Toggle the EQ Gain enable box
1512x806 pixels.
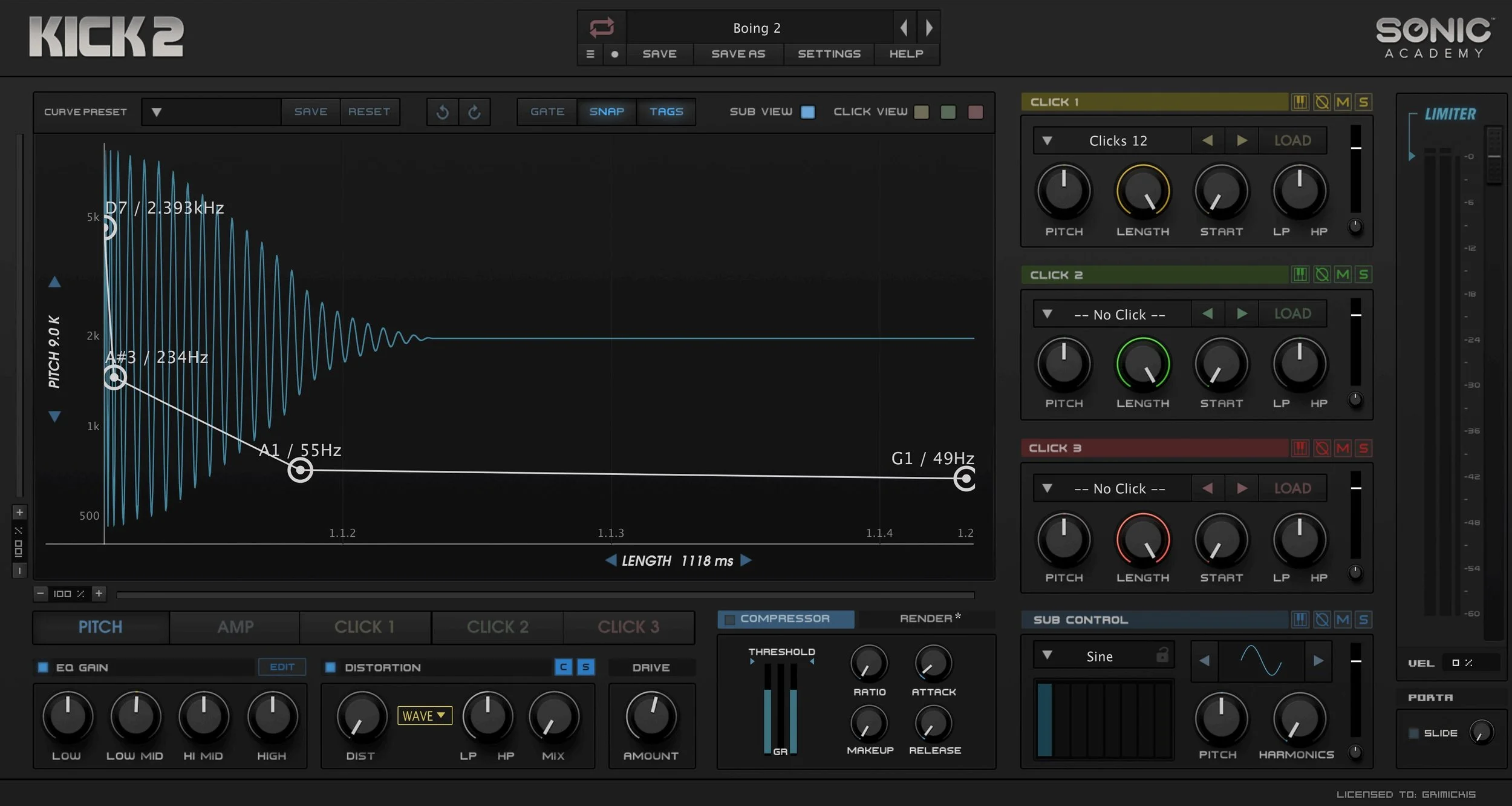pos(43,667)
